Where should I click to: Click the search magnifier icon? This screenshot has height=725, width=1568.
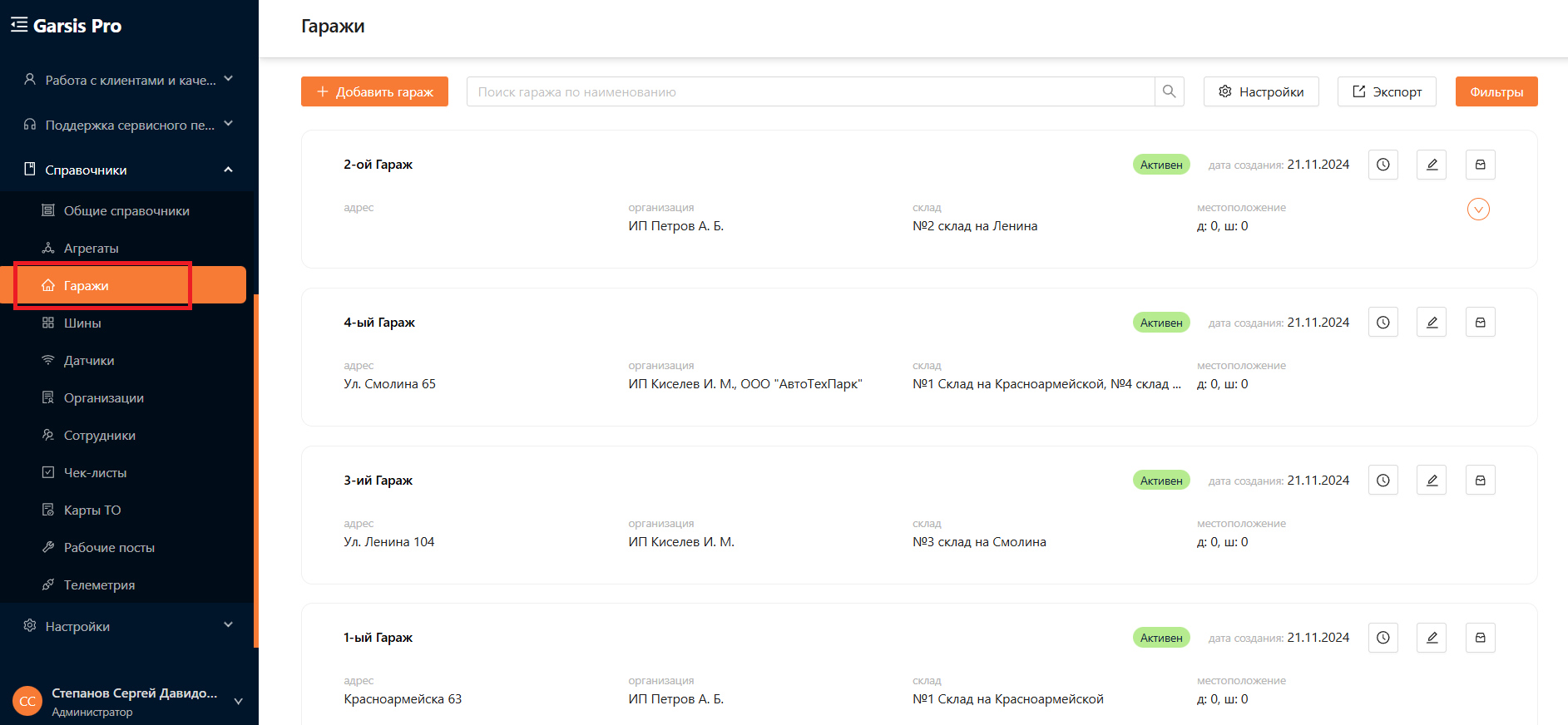click(1170, 91)
